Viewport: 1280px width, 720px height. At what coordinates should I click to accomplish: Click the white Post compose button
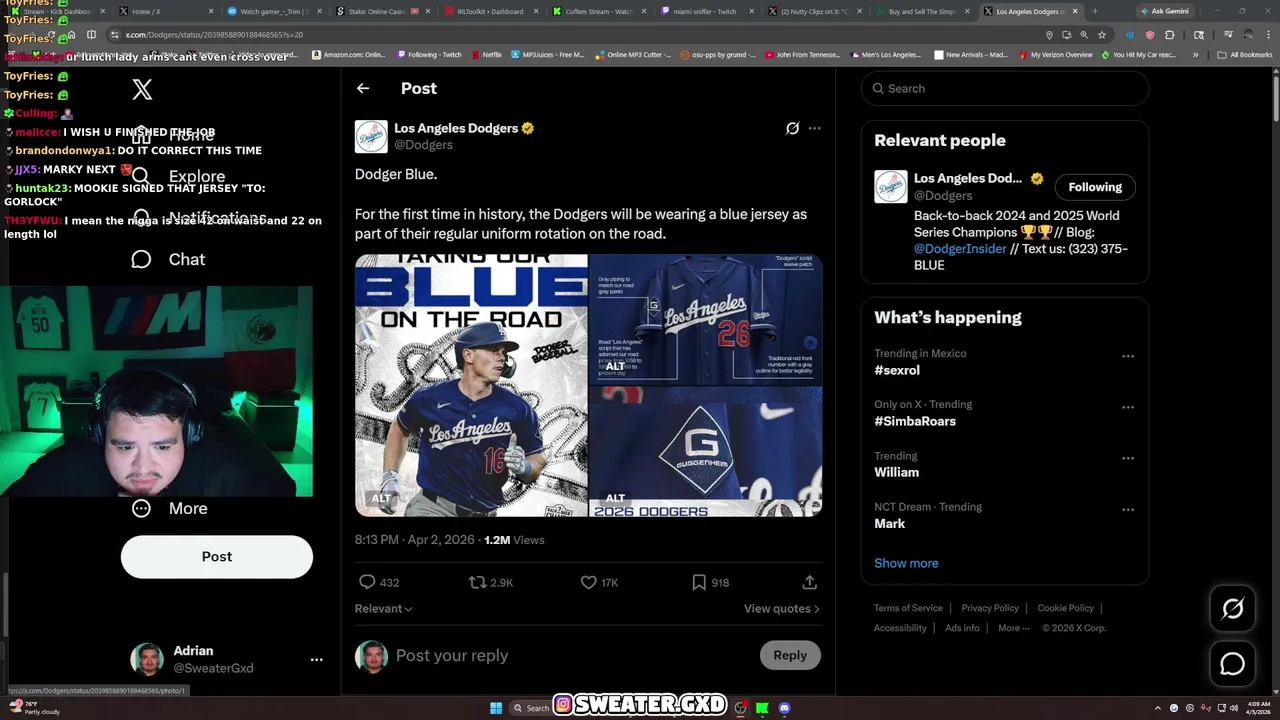[217, 557]
